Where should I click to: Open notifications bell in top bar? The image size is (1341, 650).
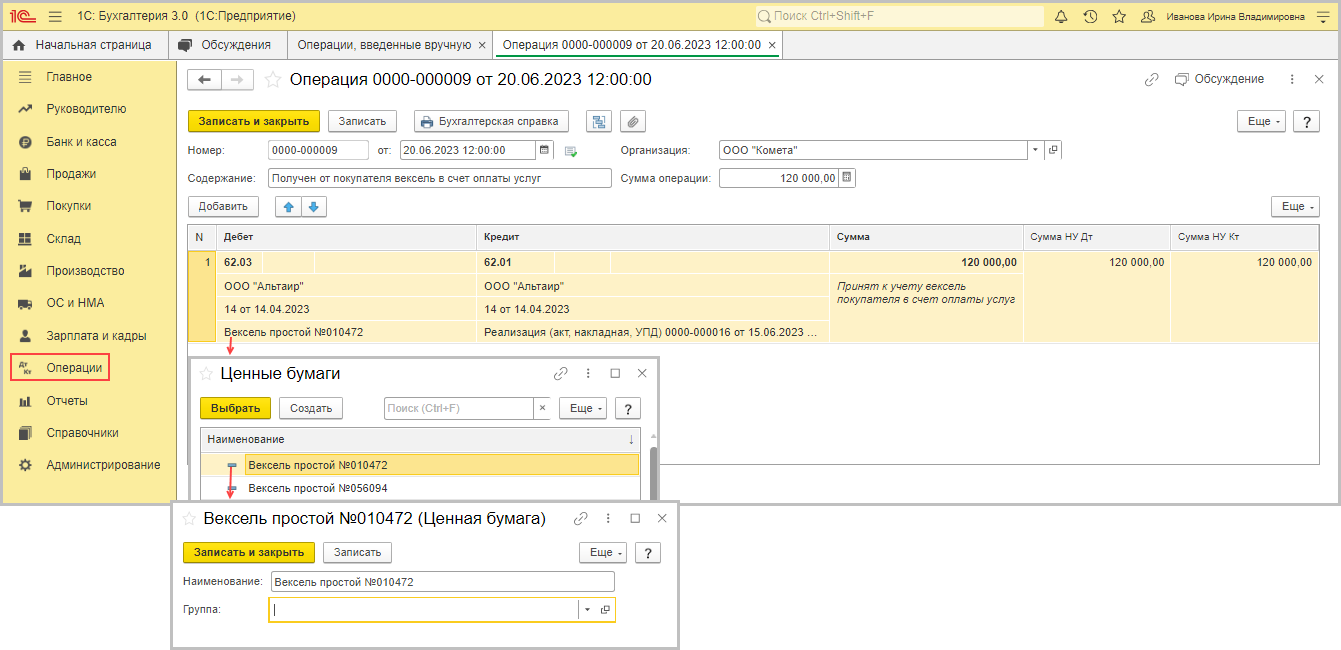click(x=1061, y=17)
